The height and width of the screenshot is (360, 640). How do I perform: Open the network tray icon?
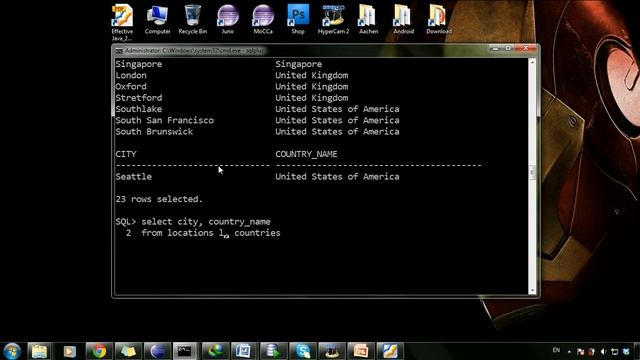(615, 351)
